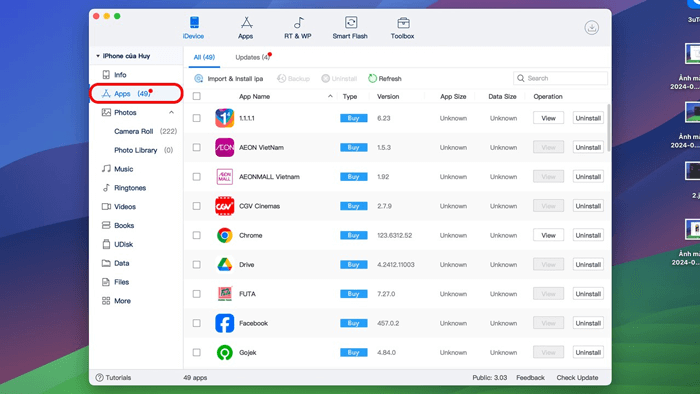Screen dimensions: 700x394
Task: Open the RT & WP section
Action: click(x=298, y=28)
